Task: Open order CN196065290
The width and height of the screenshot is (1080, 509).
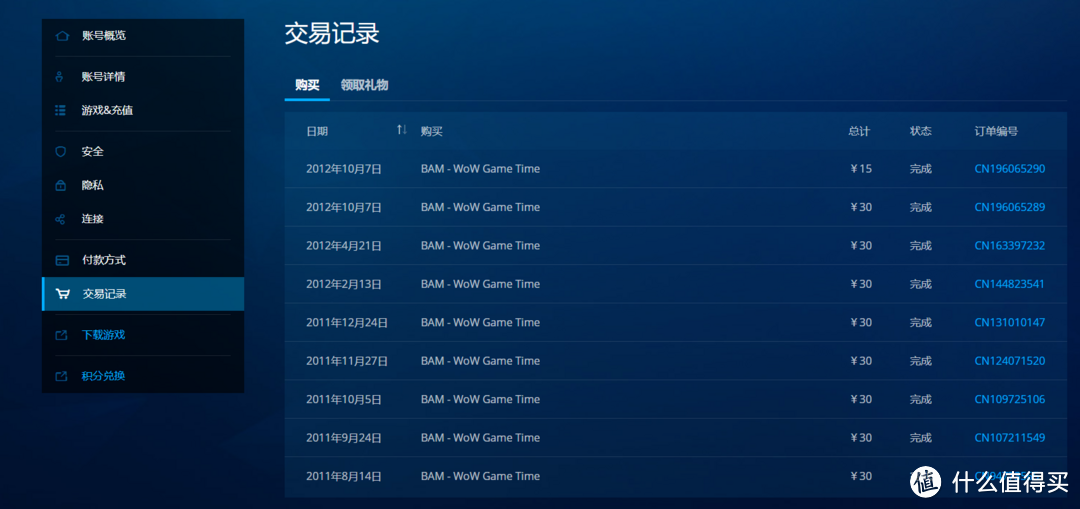Action: point(1010,169)
